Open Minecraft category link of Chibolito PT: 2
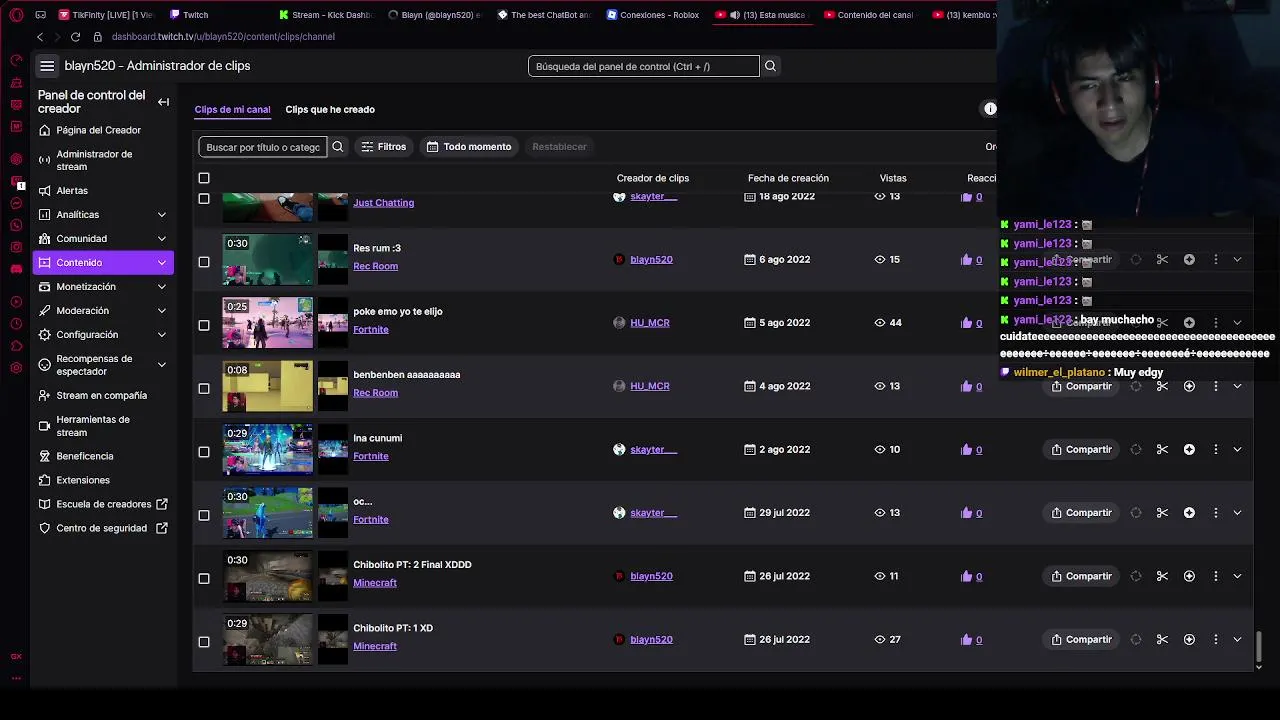 point(375,583)
